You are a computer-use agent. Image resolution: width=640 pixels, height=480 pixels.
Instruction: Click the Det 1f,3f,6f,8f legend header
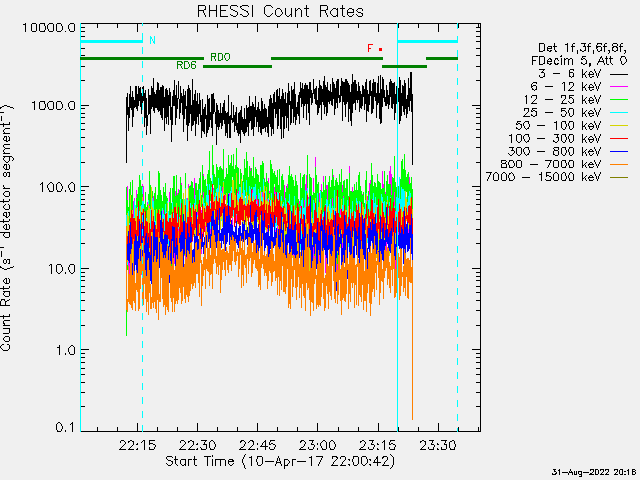(582, 48)
